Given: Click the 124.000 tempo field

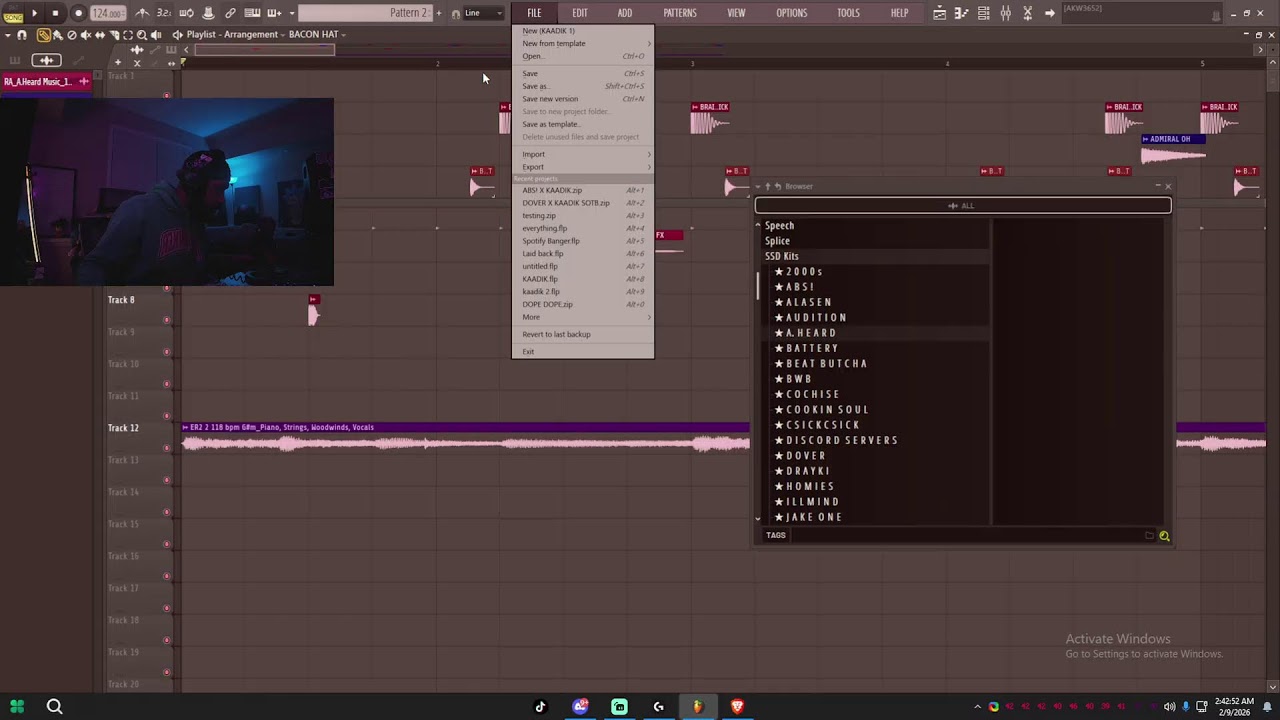Looking at the screenshot, I should 107,13.
